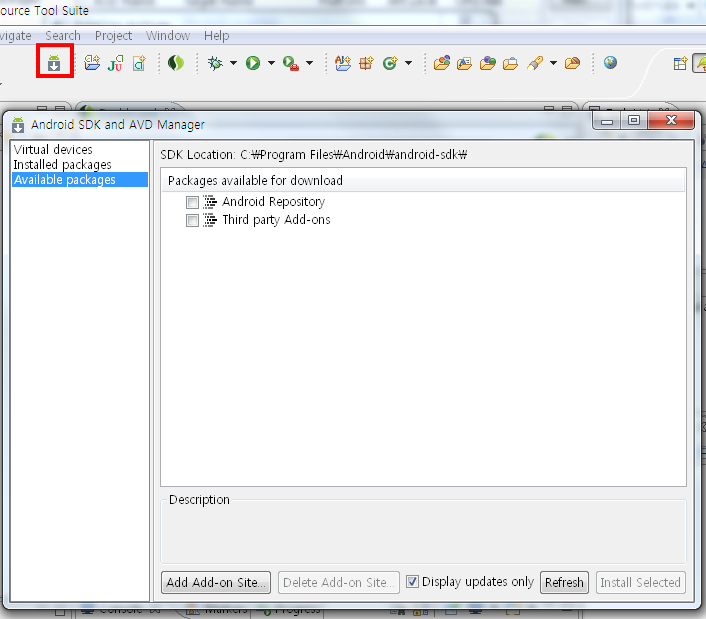Click the Debug bug icon
Screen dimensions: 706x619
[x=215, y=63]
